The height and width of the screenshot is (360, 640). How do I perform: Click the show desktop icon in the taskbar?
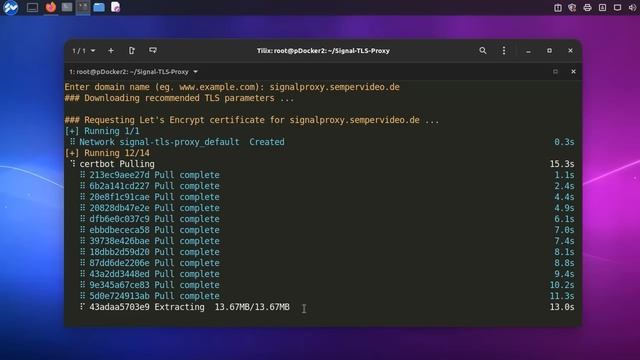point(32,7)
